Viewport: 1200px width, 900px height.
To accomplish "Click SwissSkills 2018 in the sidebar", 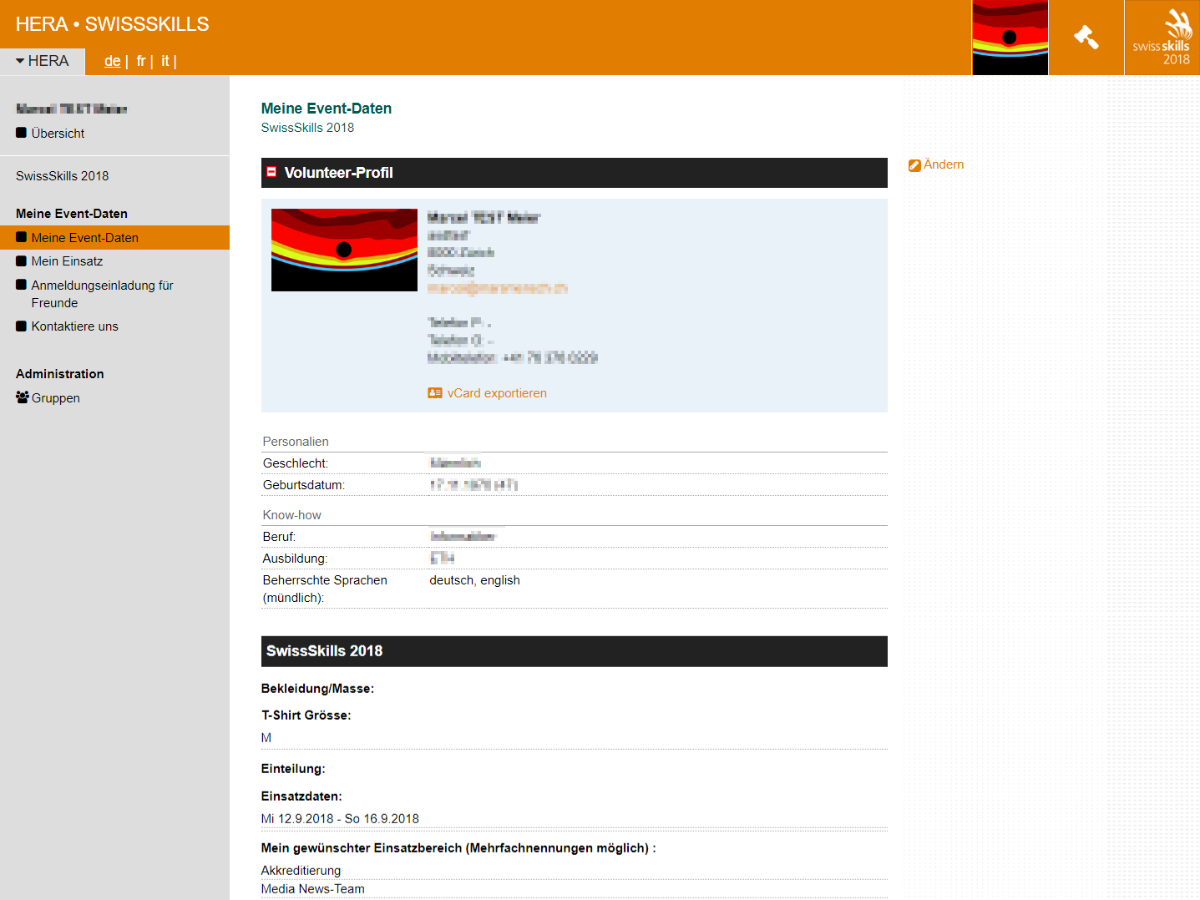I will tap(62, 176).
